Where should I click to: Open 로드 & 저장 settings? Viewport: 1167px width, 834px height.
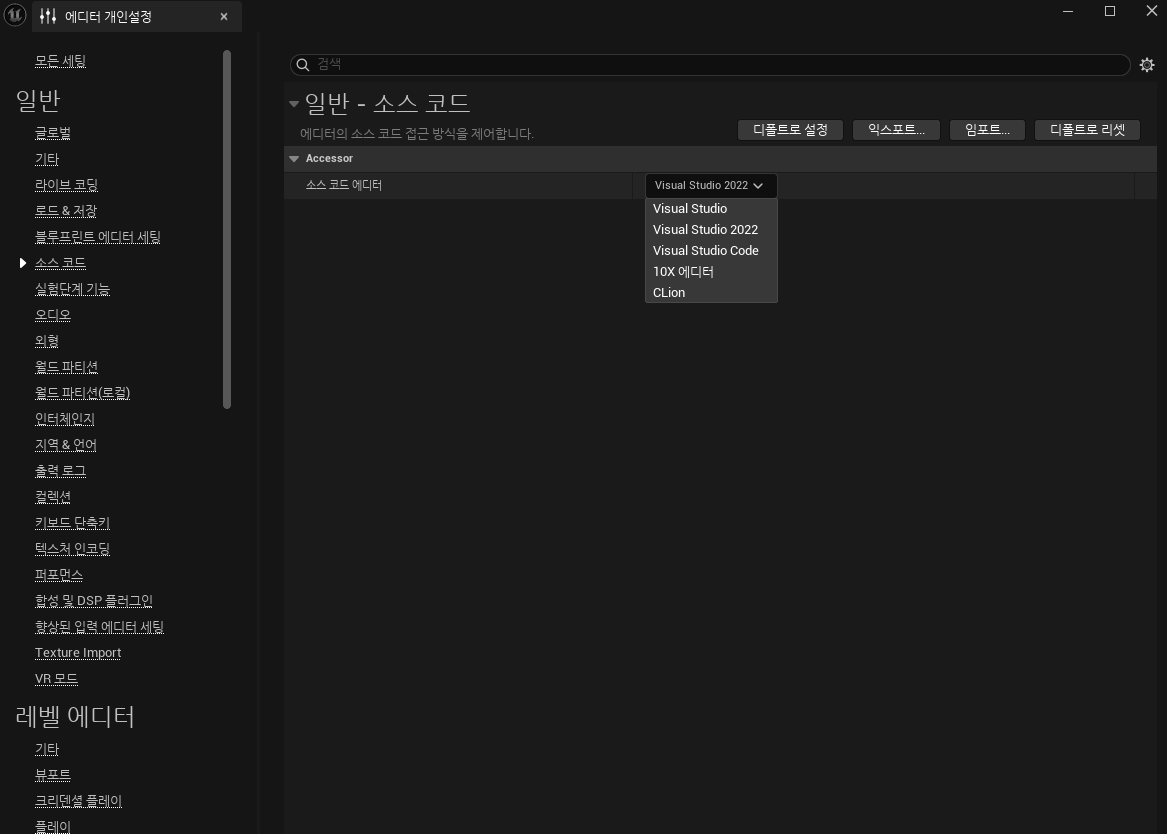click(x=65, y=211)
